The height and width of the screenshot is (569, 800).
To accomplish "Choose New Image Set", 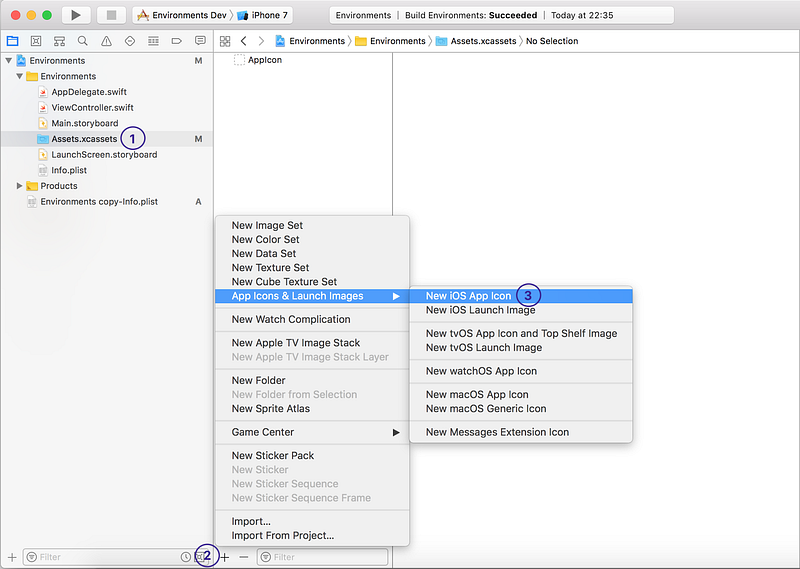I will (x=312, y=226).
